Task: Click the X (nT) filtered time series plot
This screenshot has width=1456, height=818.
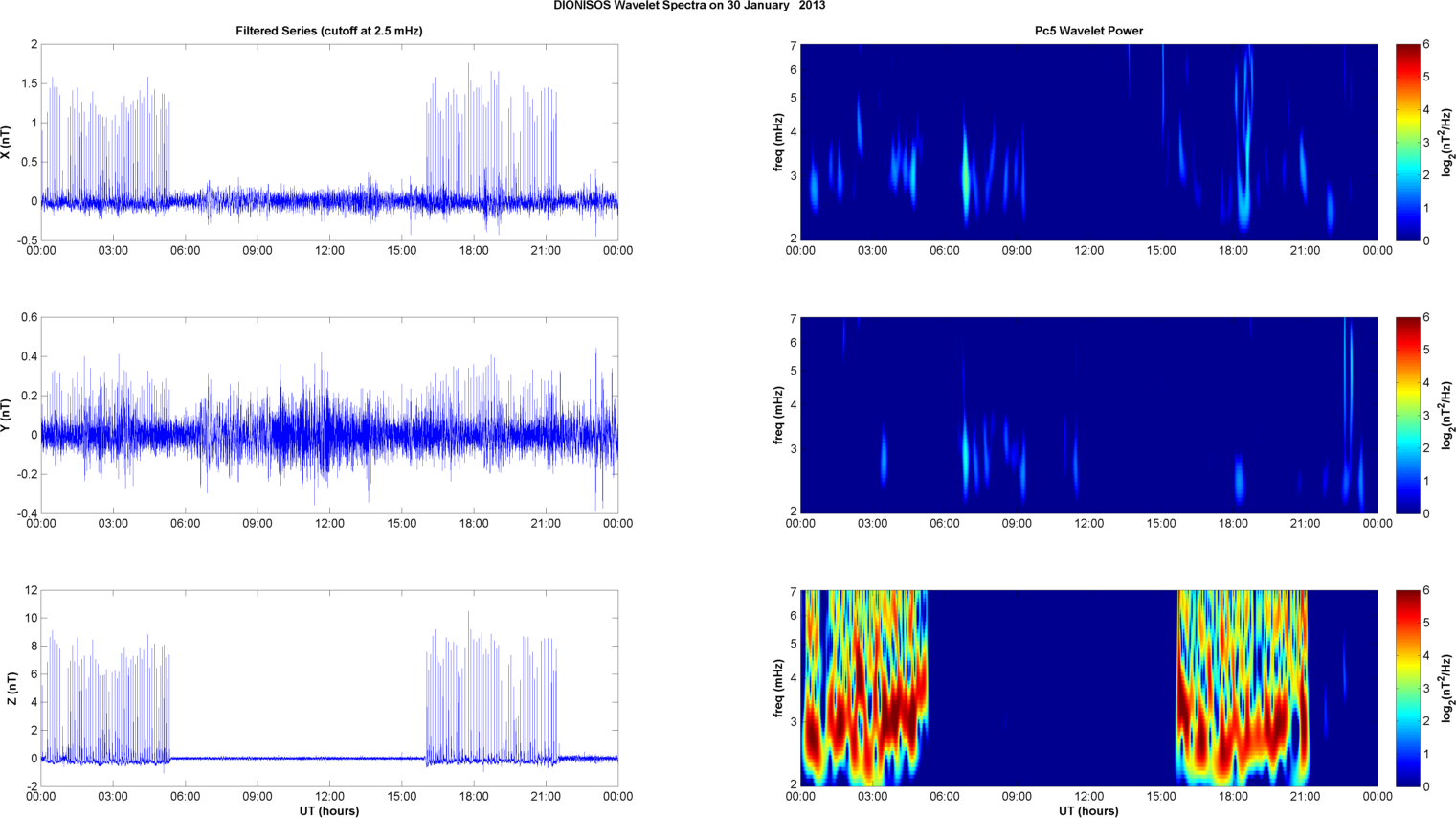Action: [329, 143]
